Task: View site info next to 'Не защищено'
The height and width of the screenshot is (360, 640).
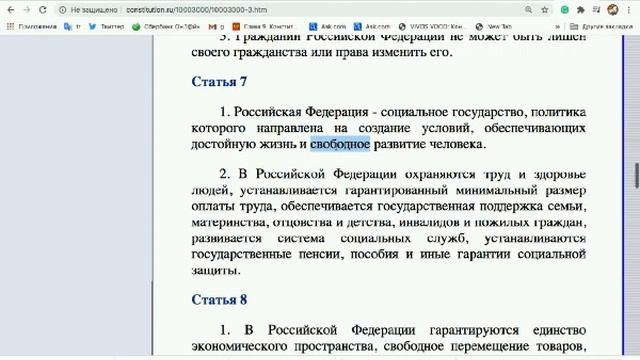Action: pyautogui.click(x=62, y=10)
